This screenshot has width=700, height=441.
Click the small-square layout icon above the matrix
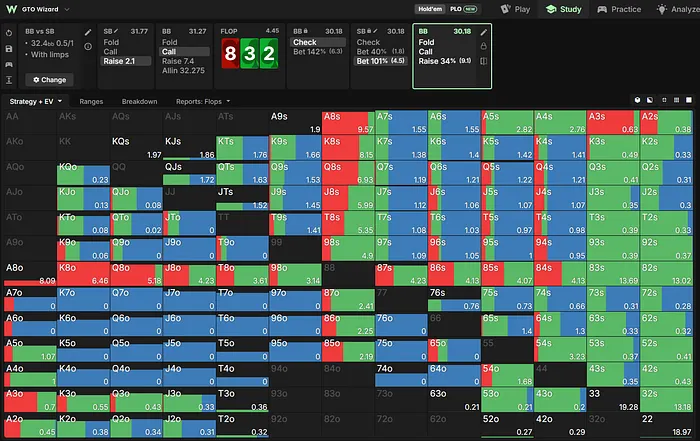click(664, 100)
